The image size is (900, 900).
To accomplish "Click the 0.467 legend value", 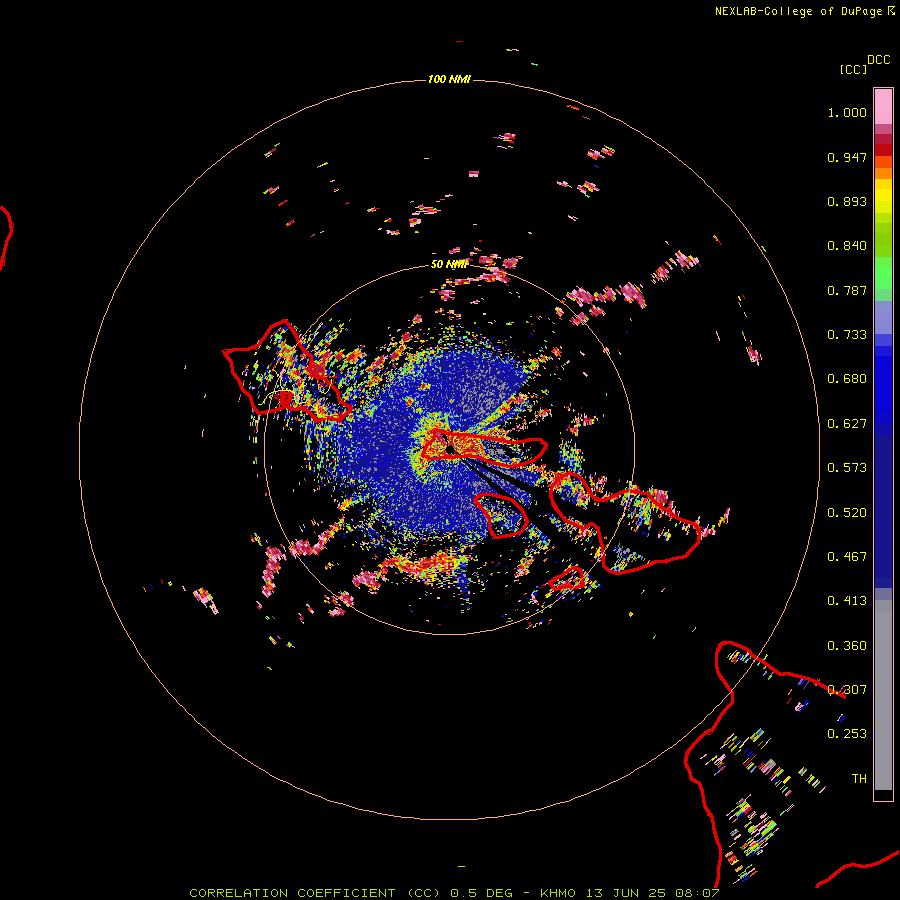I will point(847,557).
